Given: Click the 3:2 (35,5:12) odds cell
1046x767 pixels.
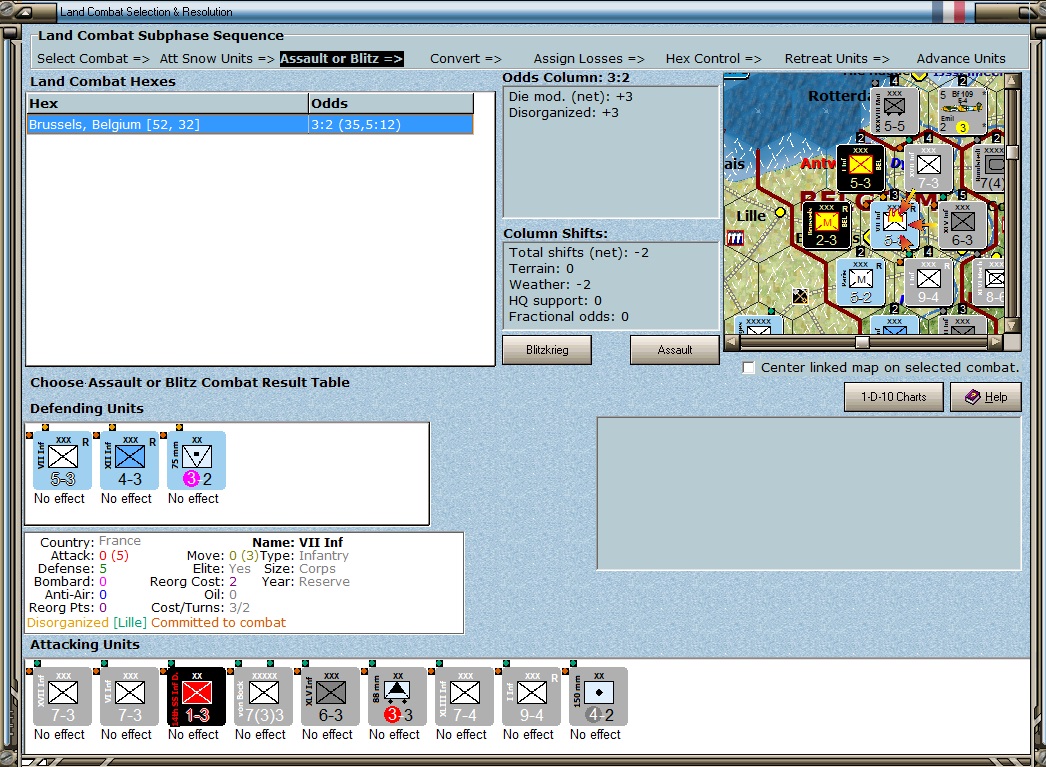Looking at the screenshot, I should click(391, 125).
